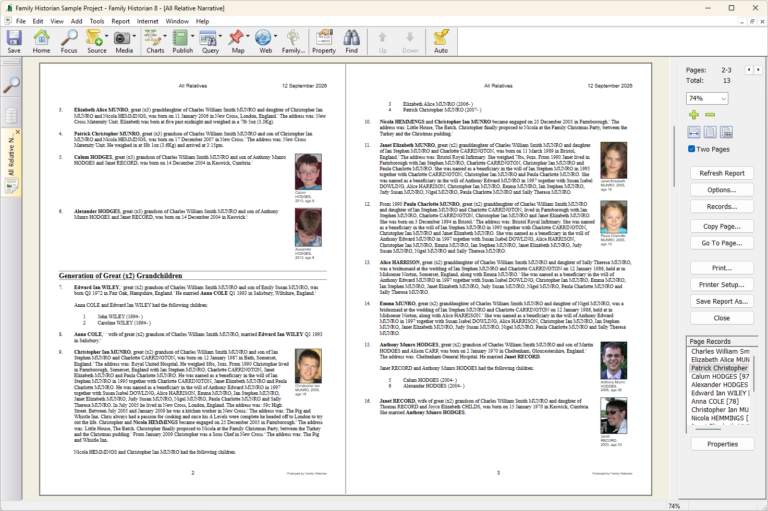
Task: Select fit-to-width page view icon
Action: point(694,132)
